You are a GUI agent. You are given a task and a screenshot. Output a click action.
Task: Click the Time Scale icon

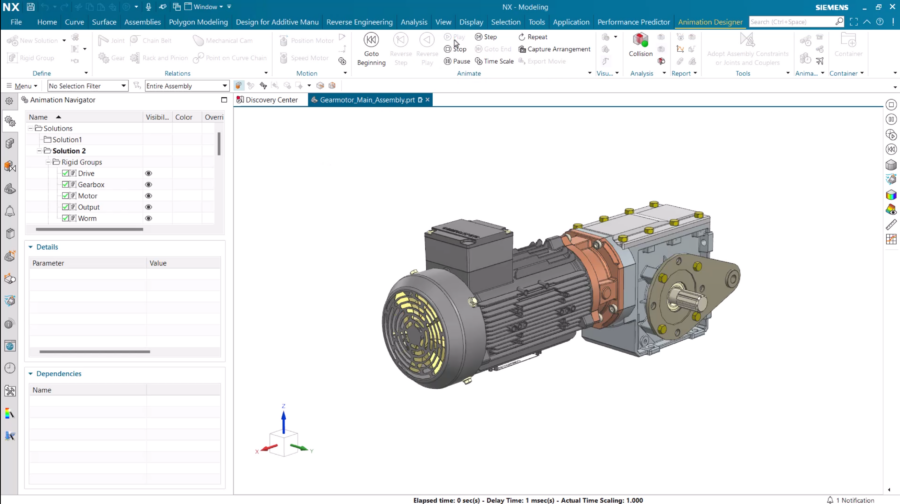(478, 61)
